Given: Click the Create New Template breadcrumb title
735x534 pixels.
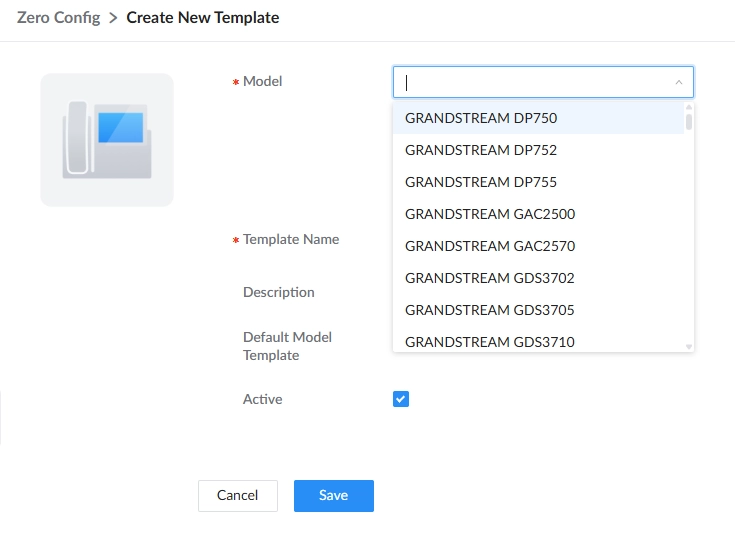Looking at the screenshot, I should pyautogui.click(x=202, y=18).
